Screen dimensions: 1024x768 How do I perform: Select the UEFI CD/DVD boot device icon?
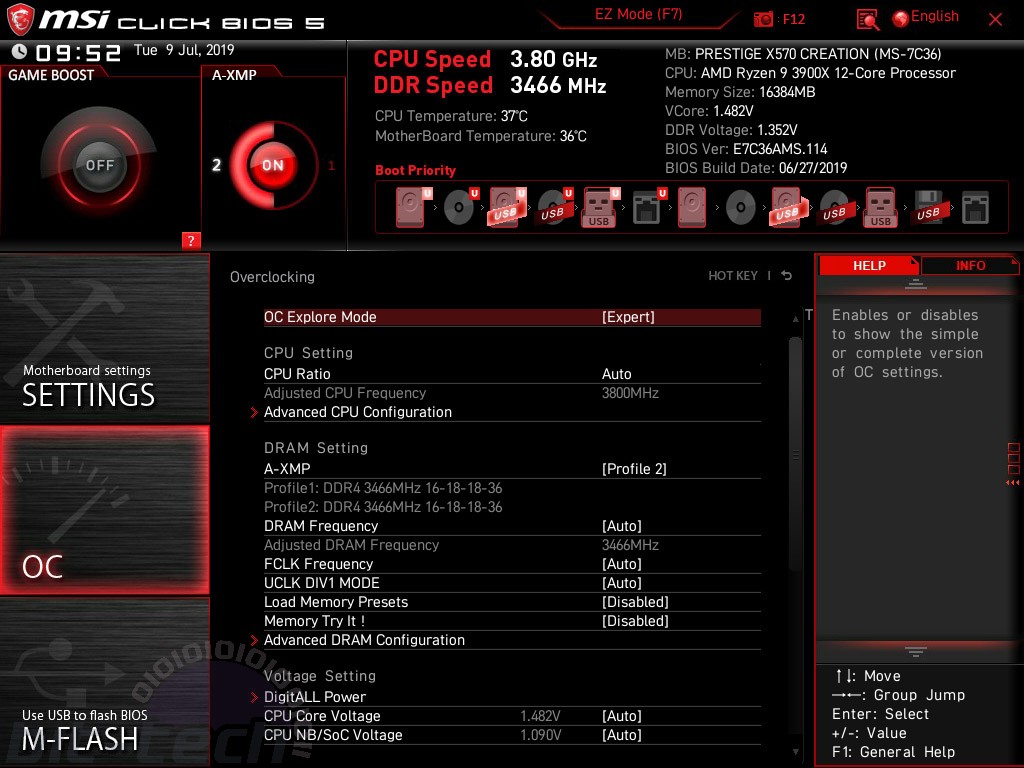point(460,207)
